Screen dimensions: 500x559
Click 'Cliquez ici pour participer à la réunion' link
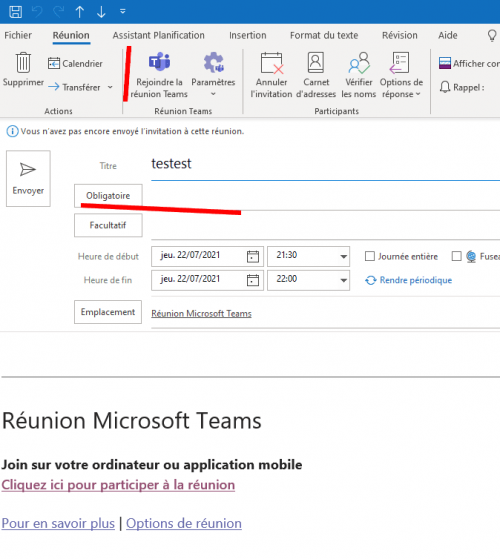pyautogui.click(x=118, y=485)
